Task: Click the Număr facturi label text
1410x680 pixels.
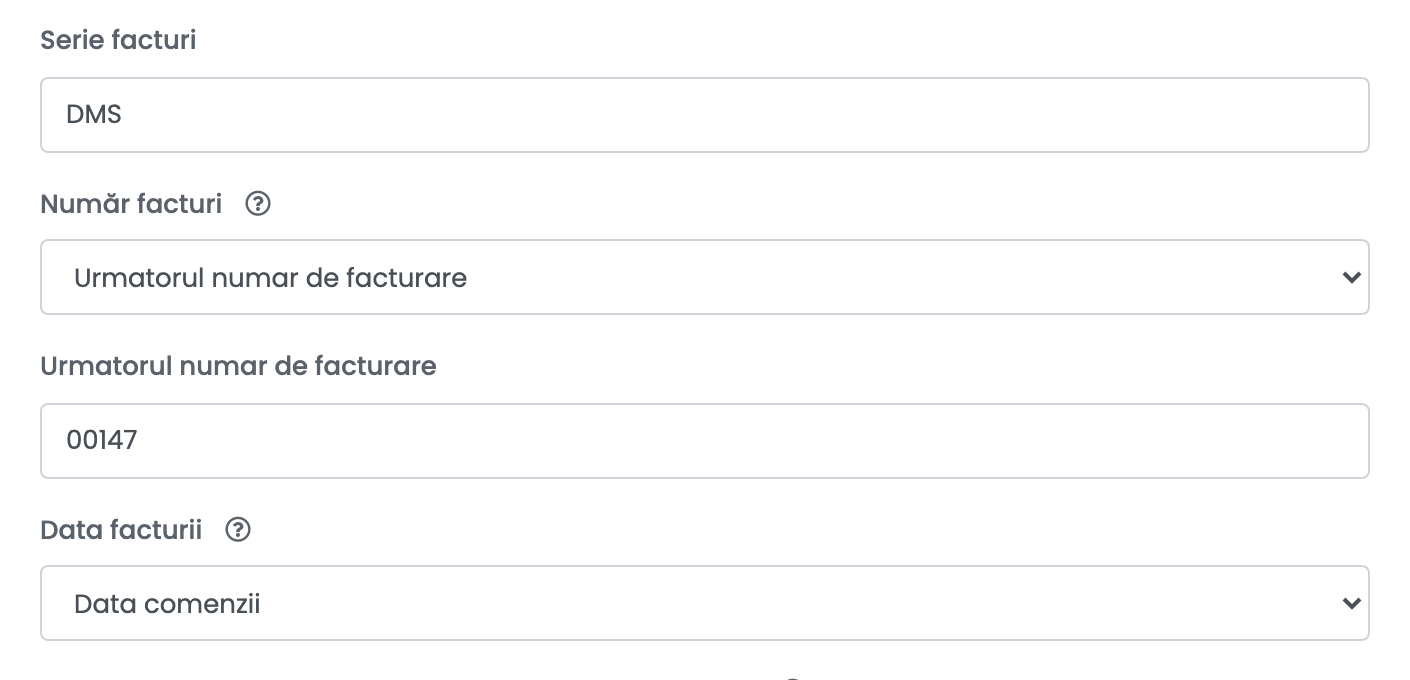Action: click(x=131, y=204)
